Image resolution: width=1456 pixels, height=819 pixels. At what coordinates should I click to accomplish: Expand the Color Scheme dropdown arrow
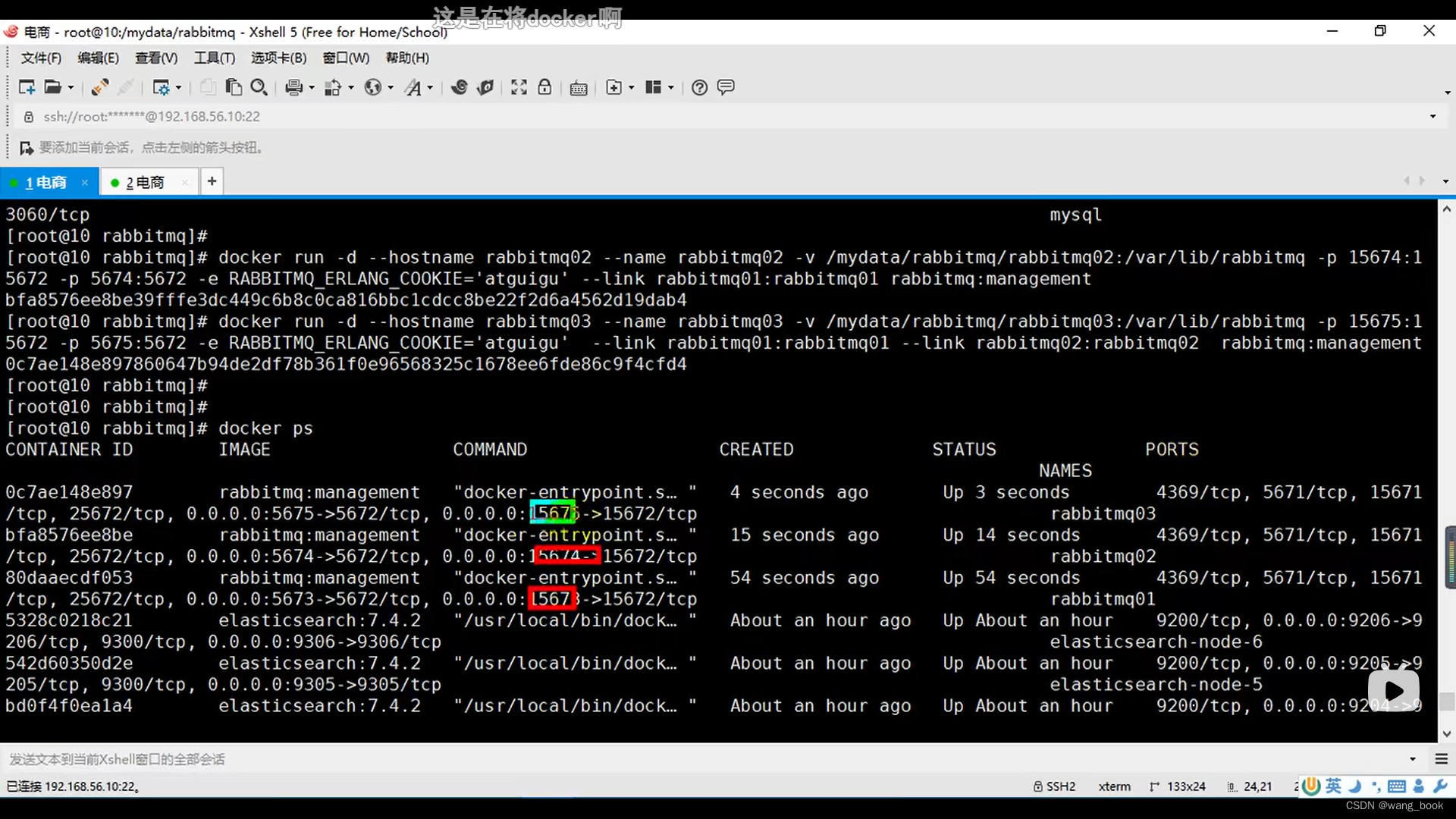pos(351,88)
